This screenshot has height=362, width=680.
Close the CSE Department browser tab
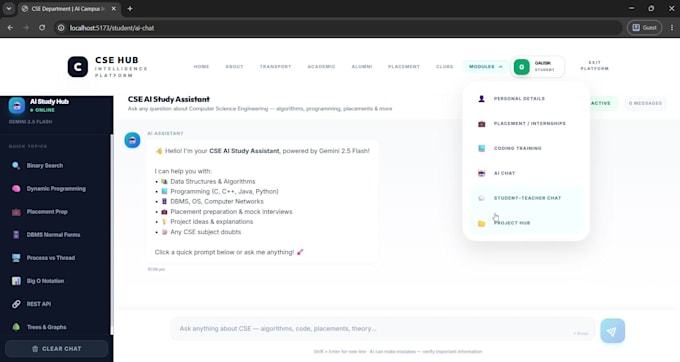click(x=114, y=9)
